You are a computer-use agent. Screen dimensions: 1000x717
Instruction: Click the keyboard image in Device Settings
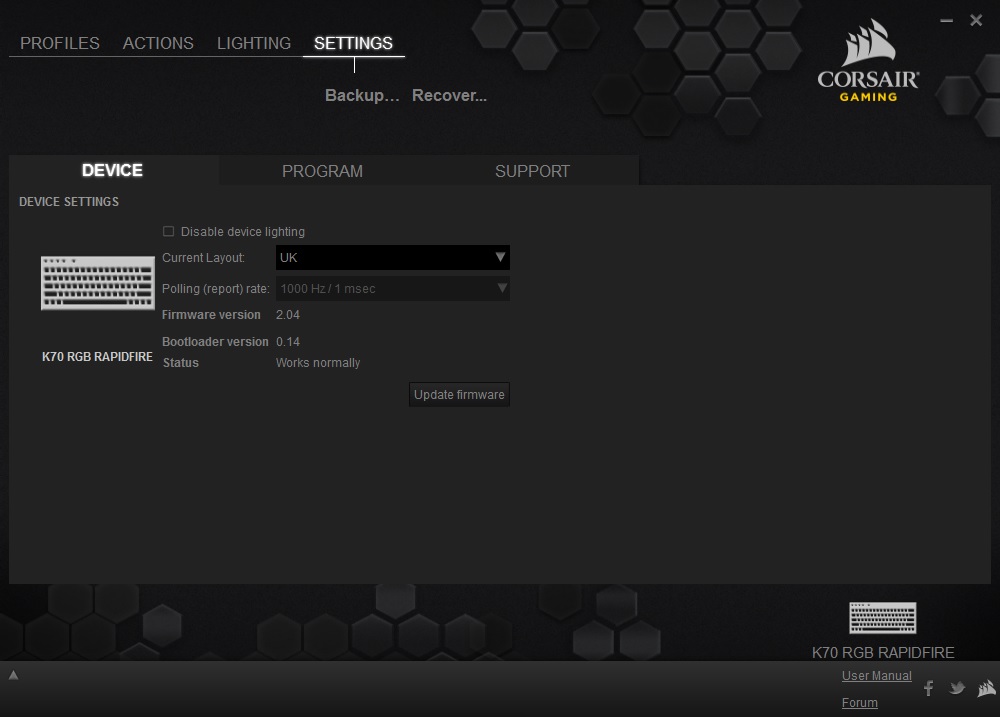[98, 283]
